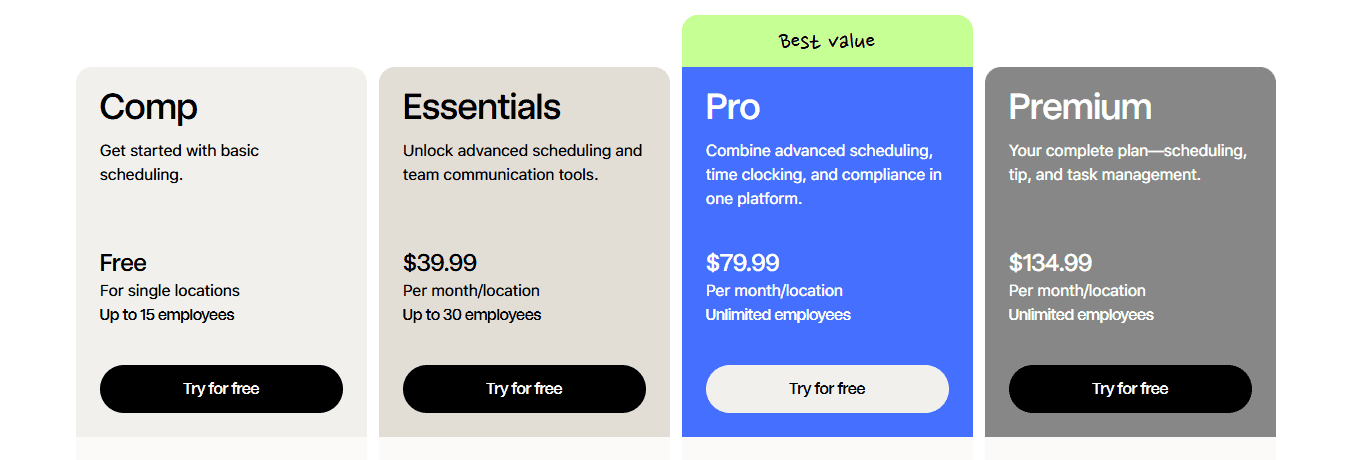The width and height of the screenshot is (1347, 460).
Task: Click the Best value badge
Action: tap(827, 41)
